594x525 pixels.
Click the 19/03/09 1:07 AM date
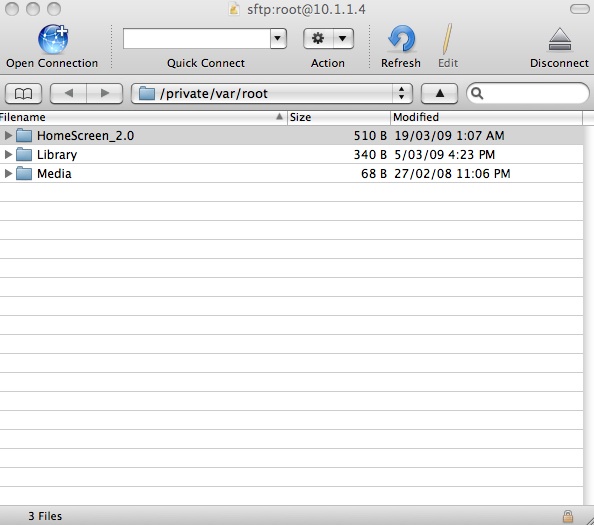coord(449,136)
